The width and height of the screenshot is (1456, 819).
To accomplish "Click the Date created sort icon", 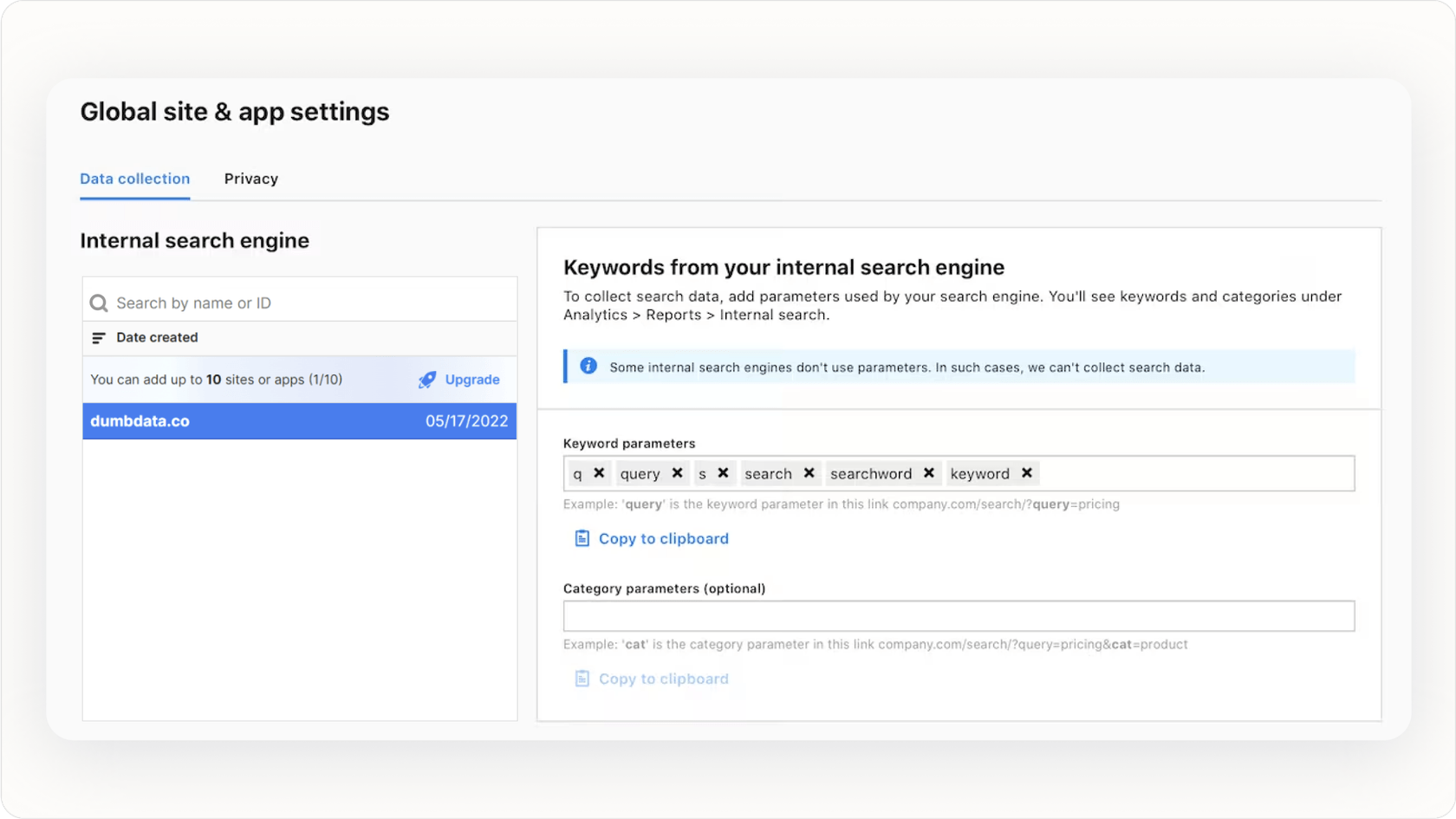I will (x=98, y=338).
